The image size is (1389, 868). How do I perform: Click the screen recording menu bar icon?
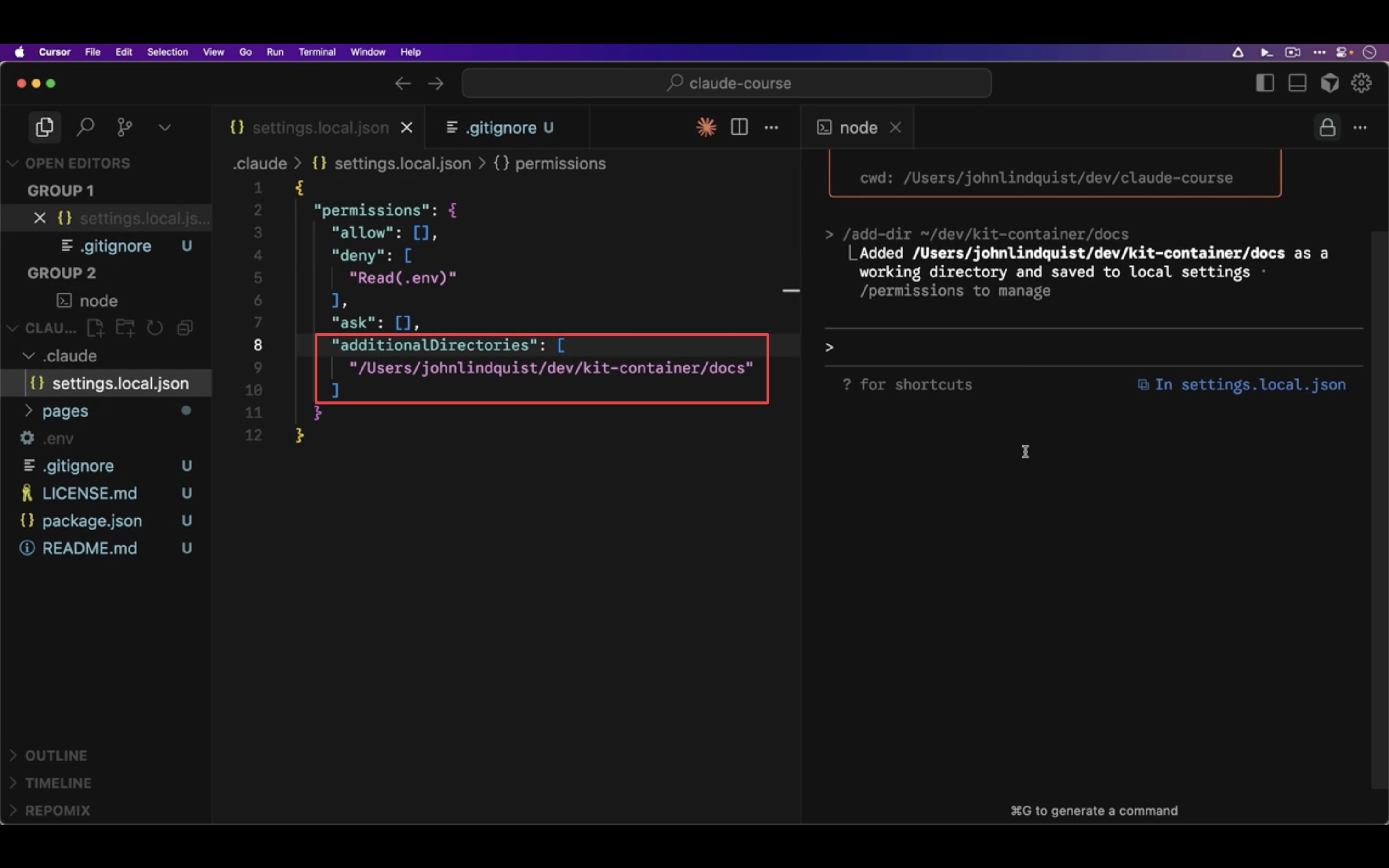coord(1293,52)
